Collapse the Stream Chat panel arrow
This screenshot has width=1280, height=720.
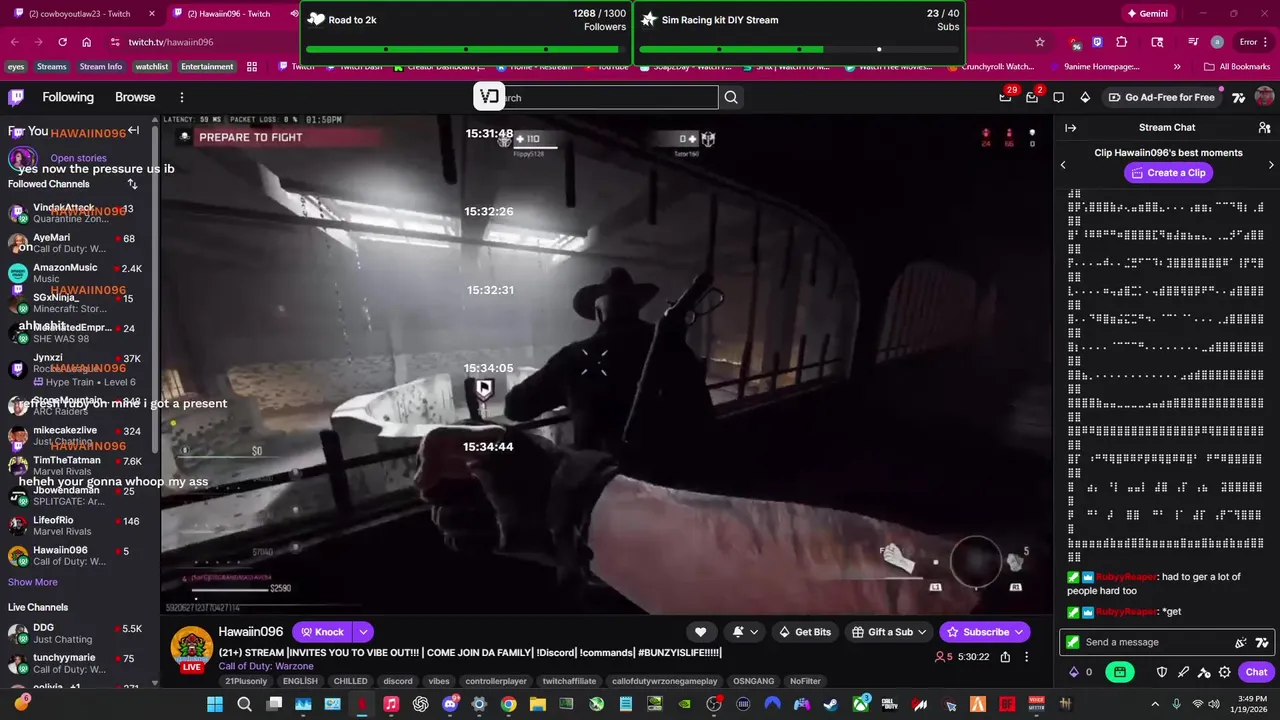point(1070,128)
